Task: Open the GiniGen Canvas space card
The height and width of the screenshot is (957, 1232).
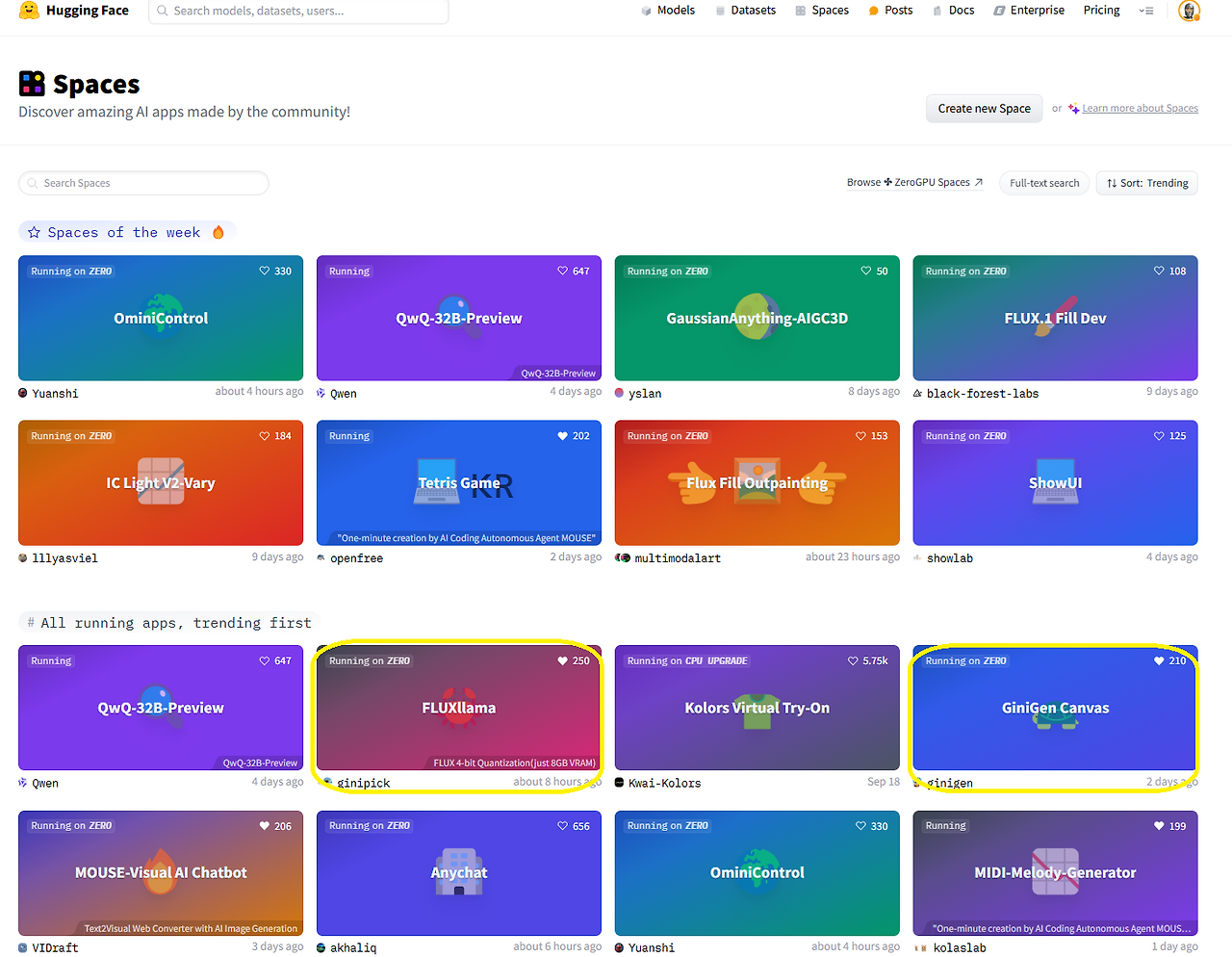Action: click(1056, 708)
